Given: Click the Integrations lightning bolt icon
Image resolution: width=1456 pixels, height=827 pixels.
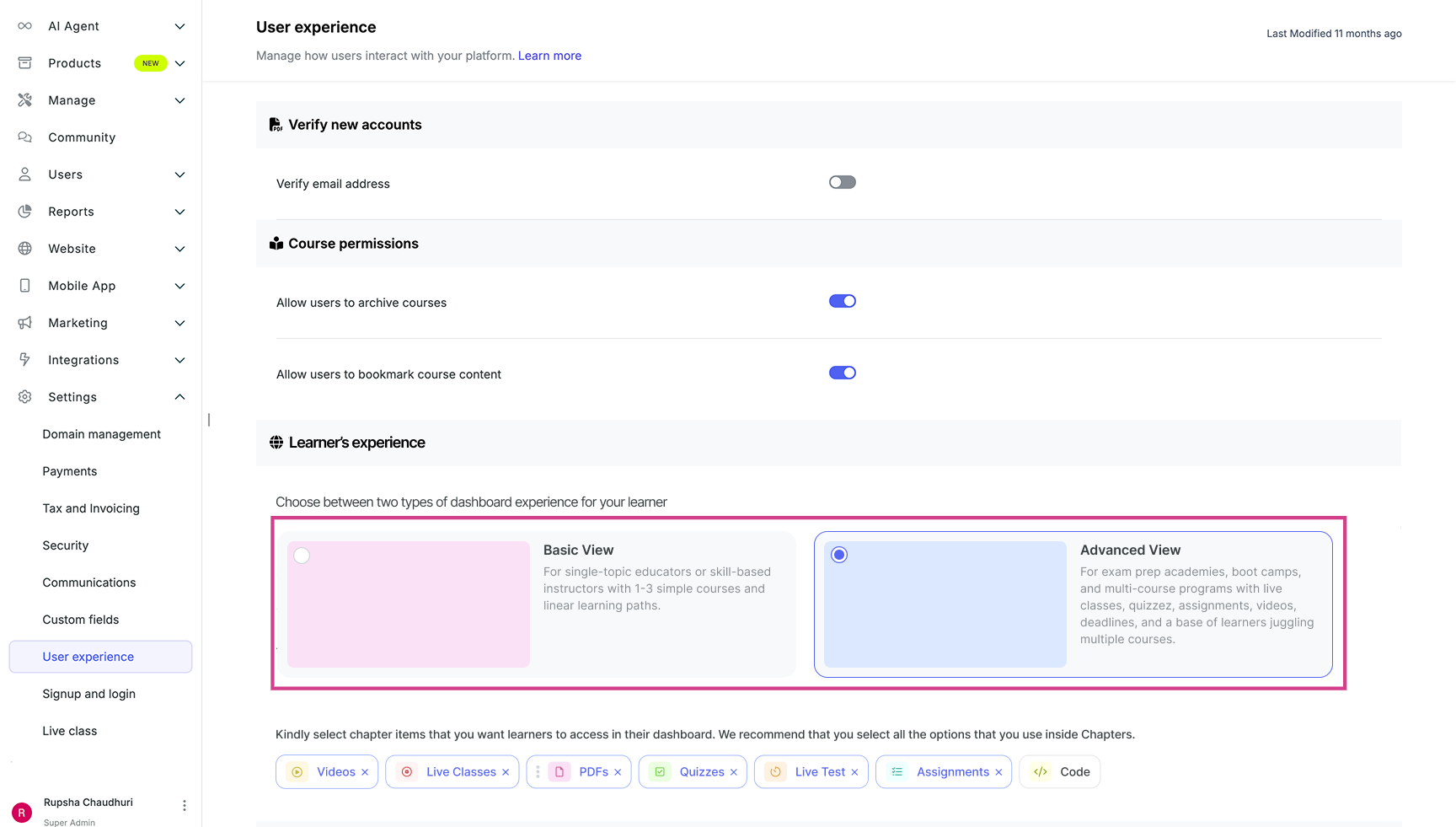Looking at the screenshot, I should pos(25,360).
